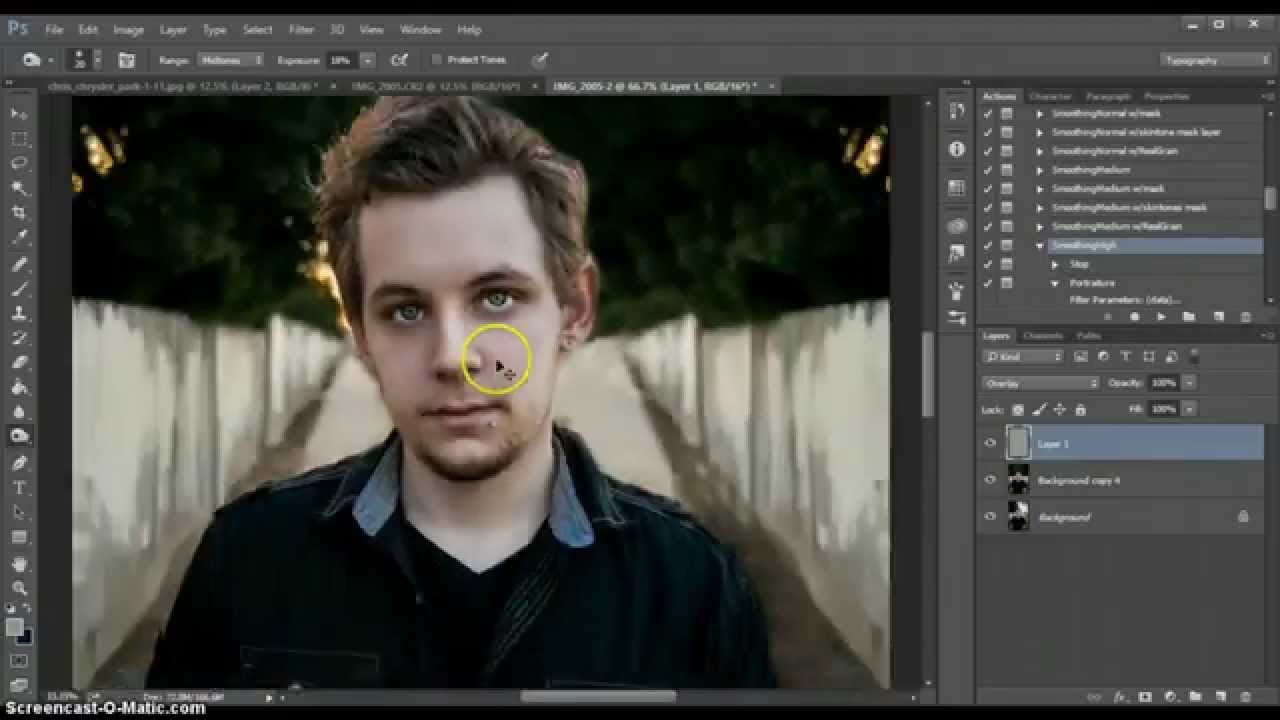The image size is (1280, 720).
Task: Open the layer Fill dropdown arrow
Action: coord(1189,409)
